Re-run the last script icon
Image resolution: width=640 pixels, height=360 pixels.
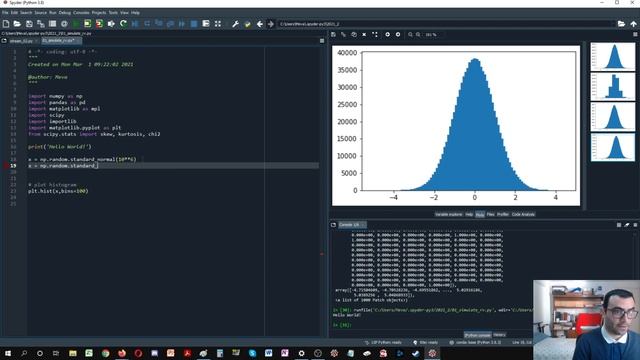[x=123, y=24]
